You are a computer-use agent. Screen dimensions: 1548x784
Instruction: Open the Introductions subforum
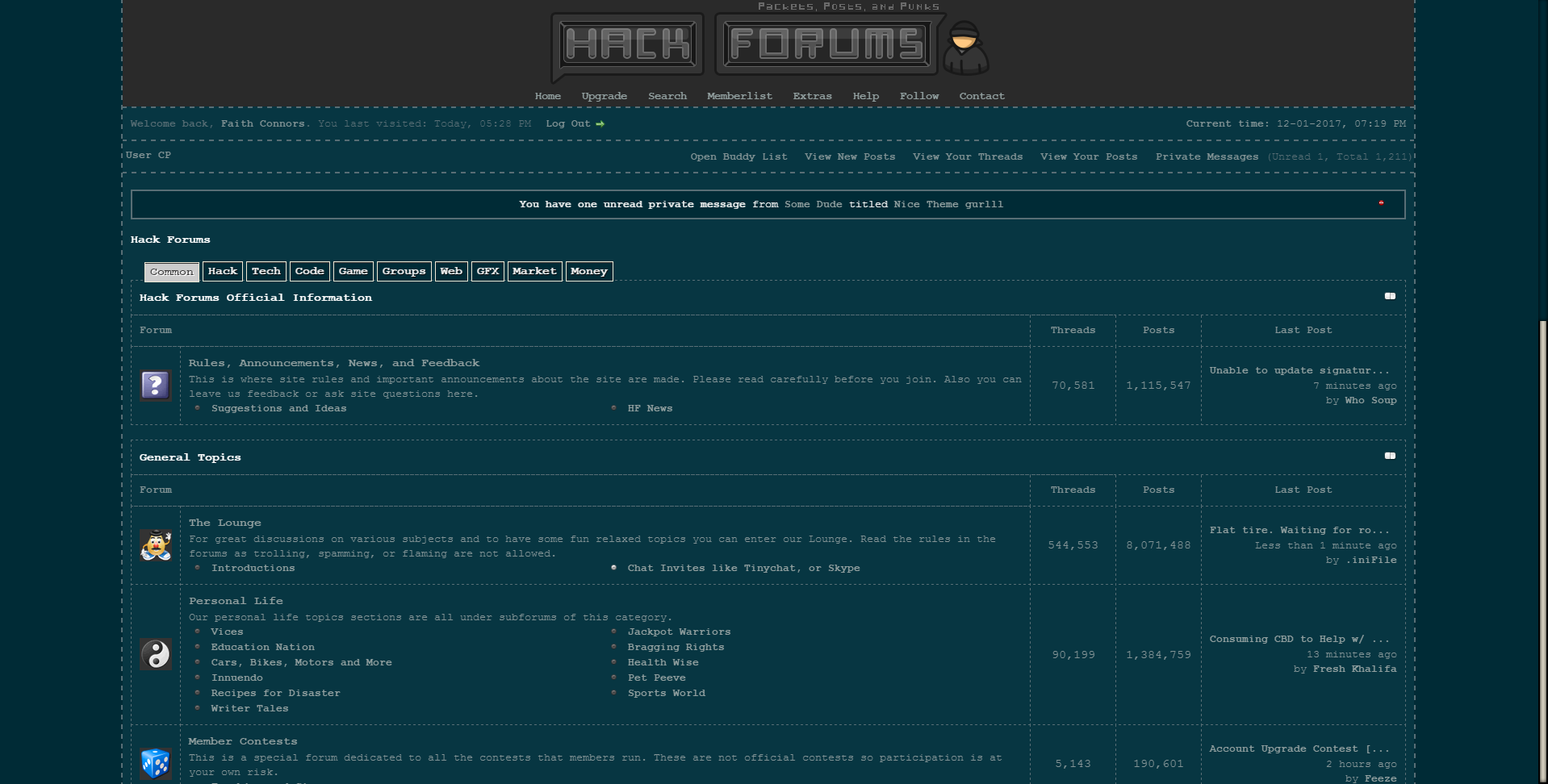[253, 568]
